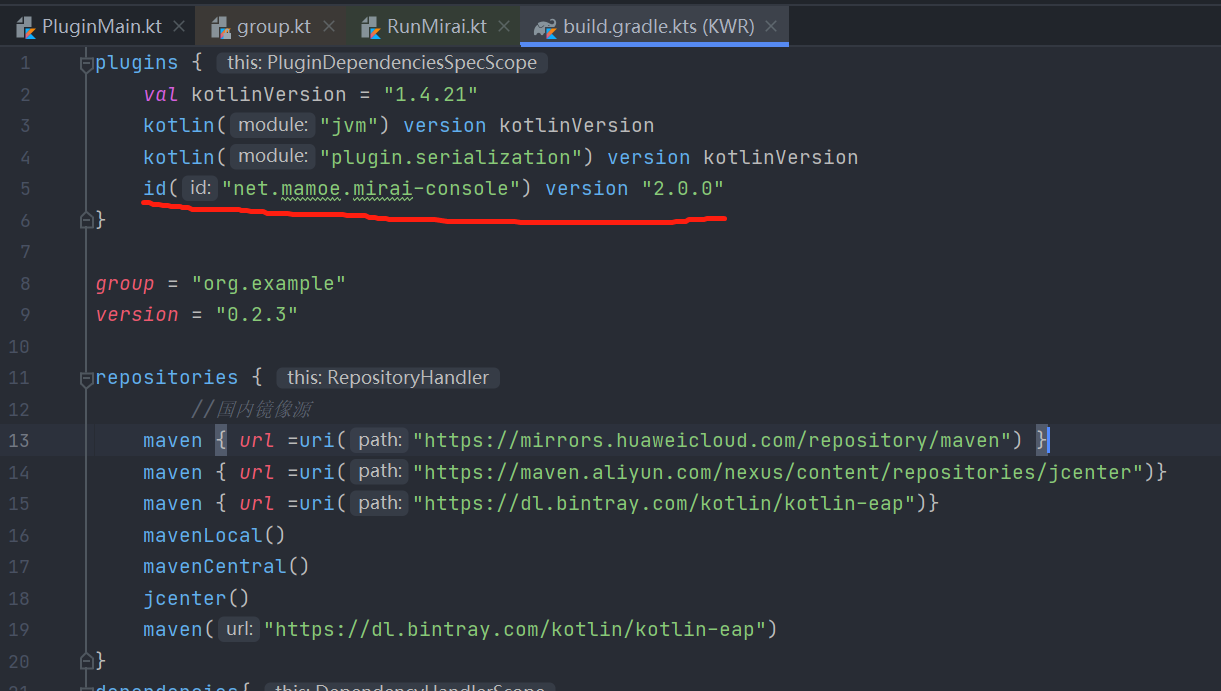This screenshot has height=691, width=1221.
Task: Click the 'url:' hint on line 19
Action: tap(239, 629)
